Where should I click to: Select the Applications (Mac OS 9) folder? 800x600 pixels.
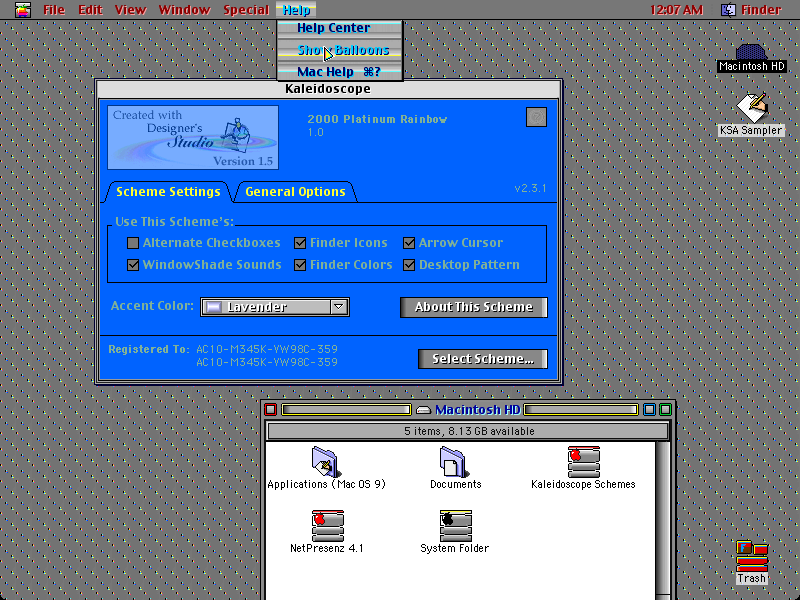327,461
